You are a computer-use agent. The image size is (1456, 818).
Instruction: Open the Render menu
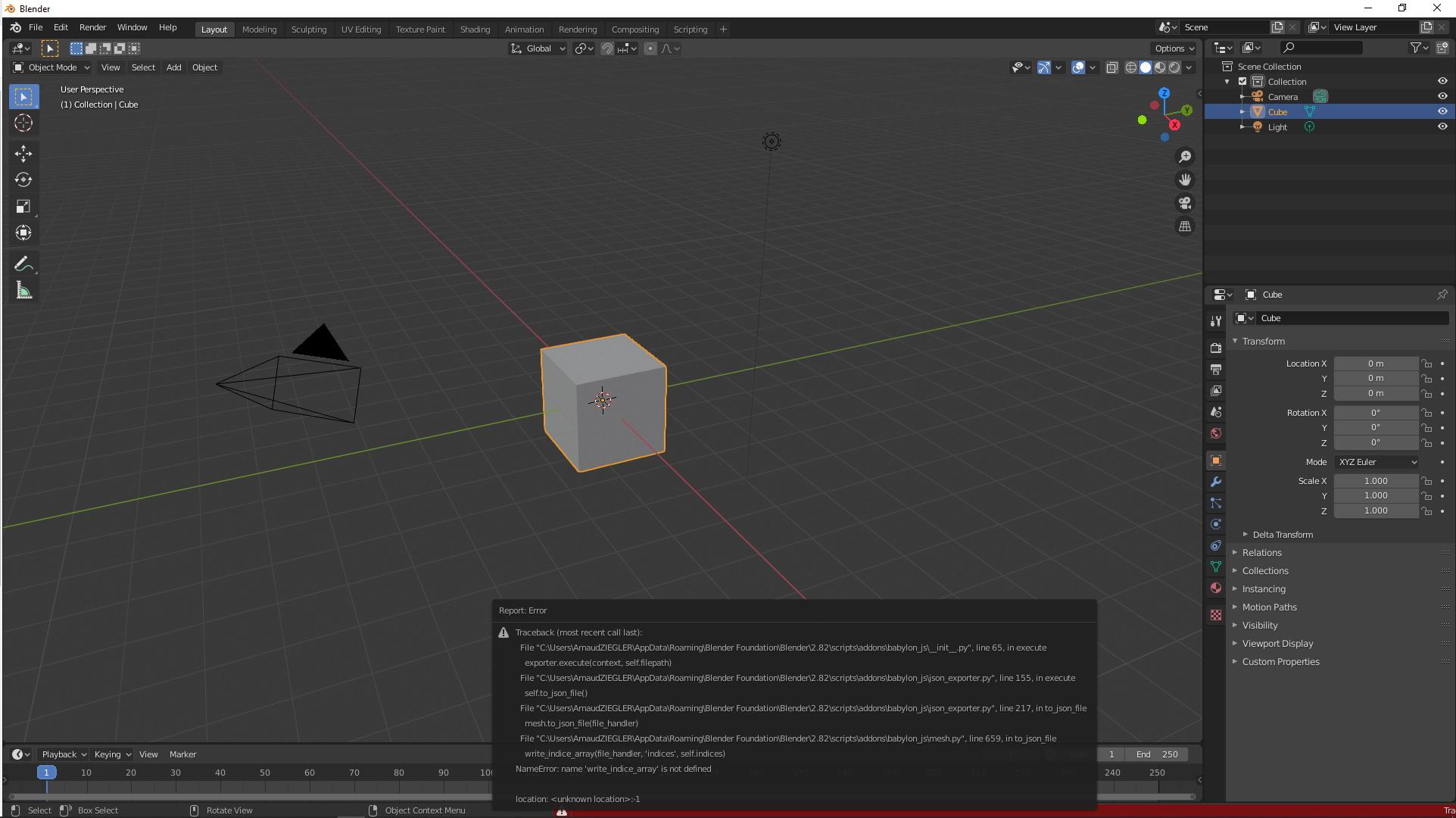click(x=92, y=27)
